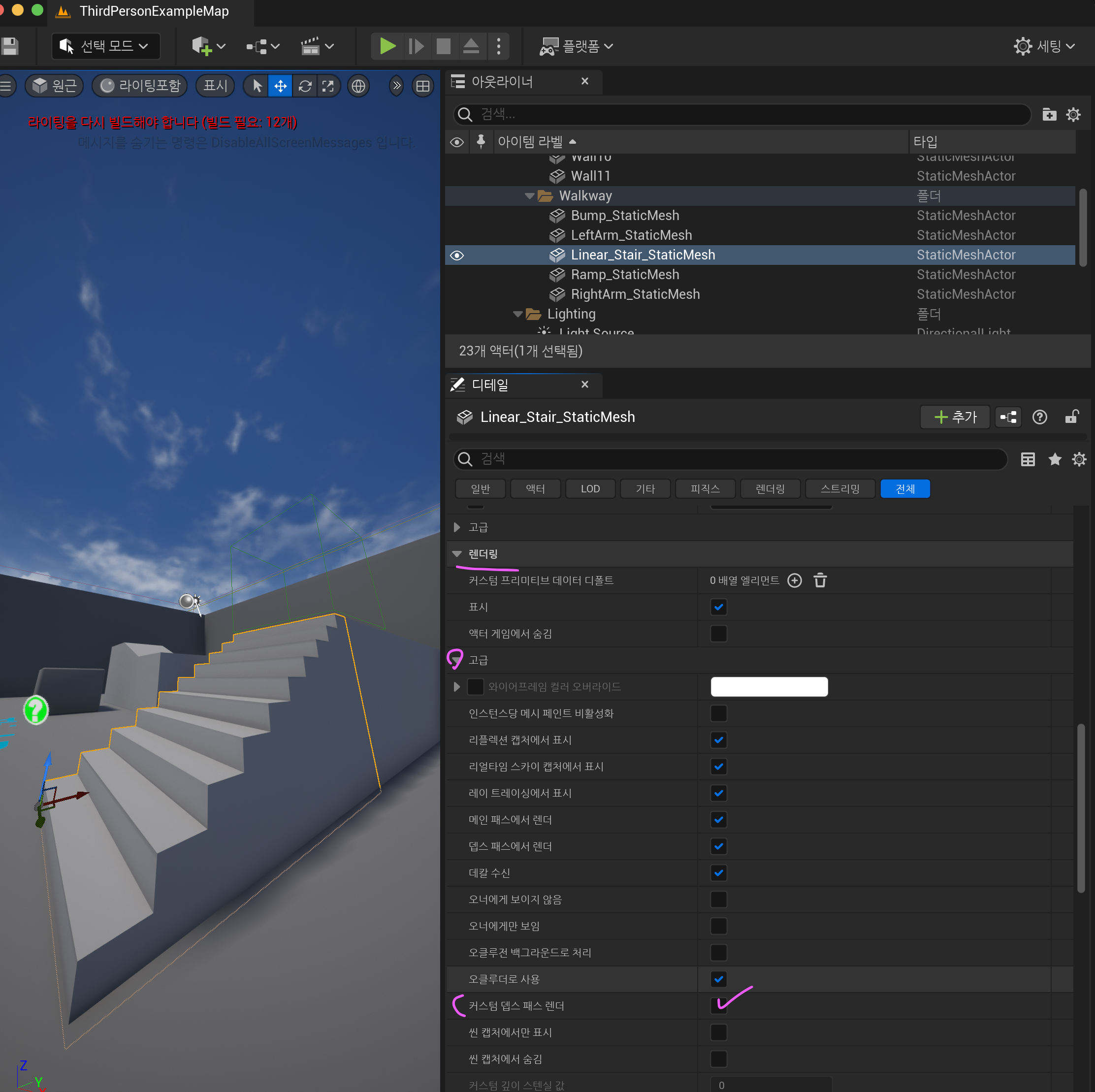Check 액터 게임에서 숨김 checkbox

(718, 634)
